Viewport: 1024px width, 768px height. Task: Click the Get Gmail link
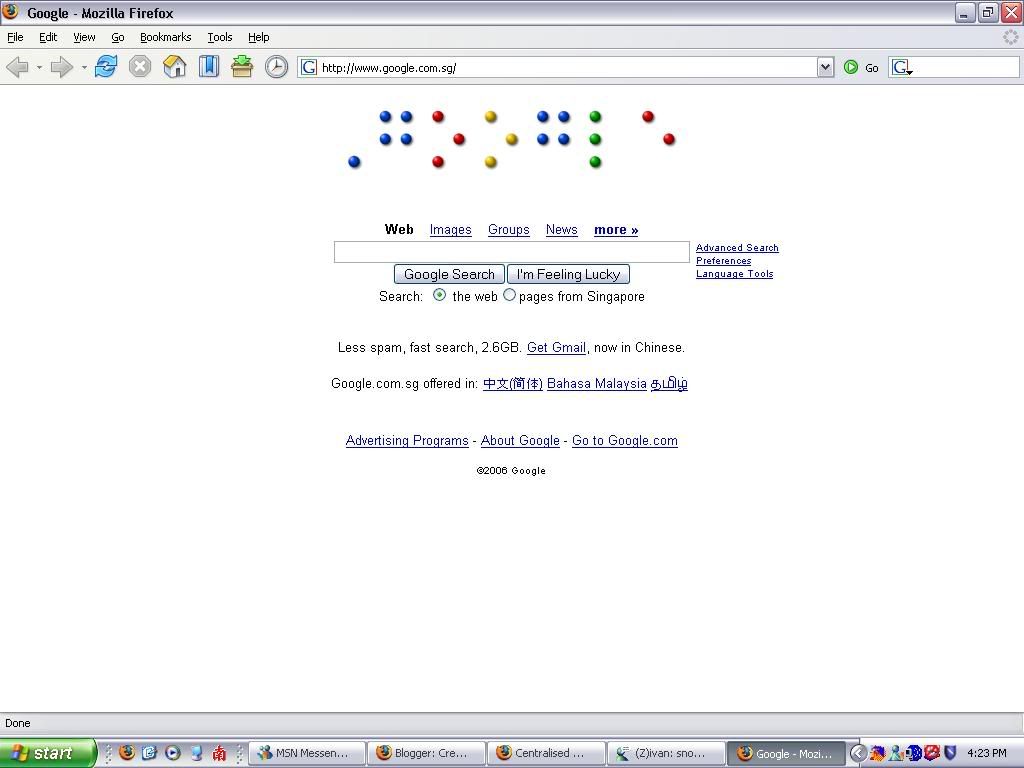tap(556, 347)
